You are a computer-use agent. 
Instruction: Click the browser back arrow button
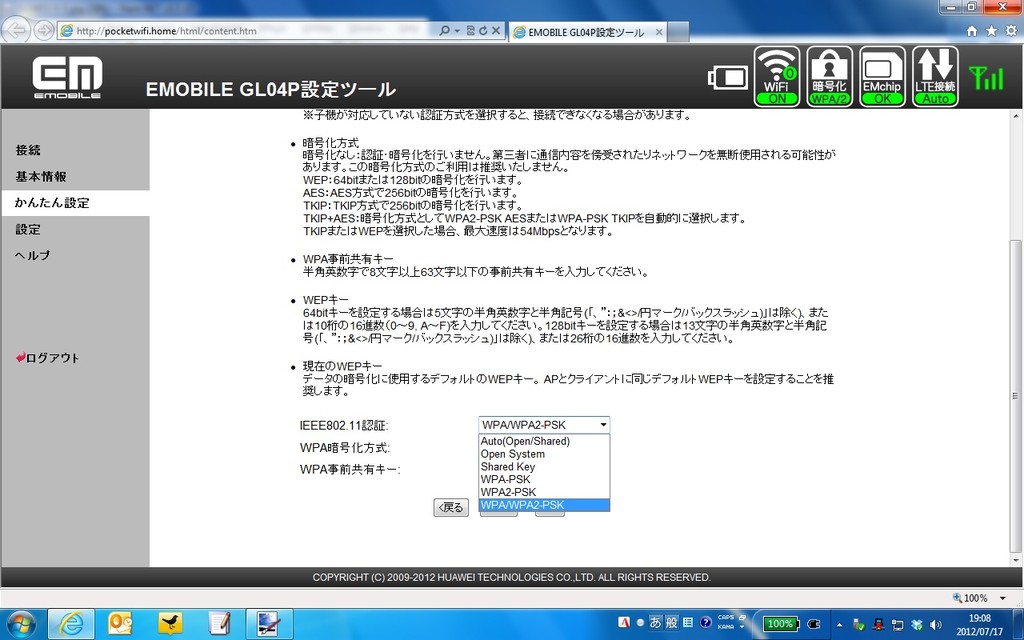pyautogui.click(x=16, y=30)
